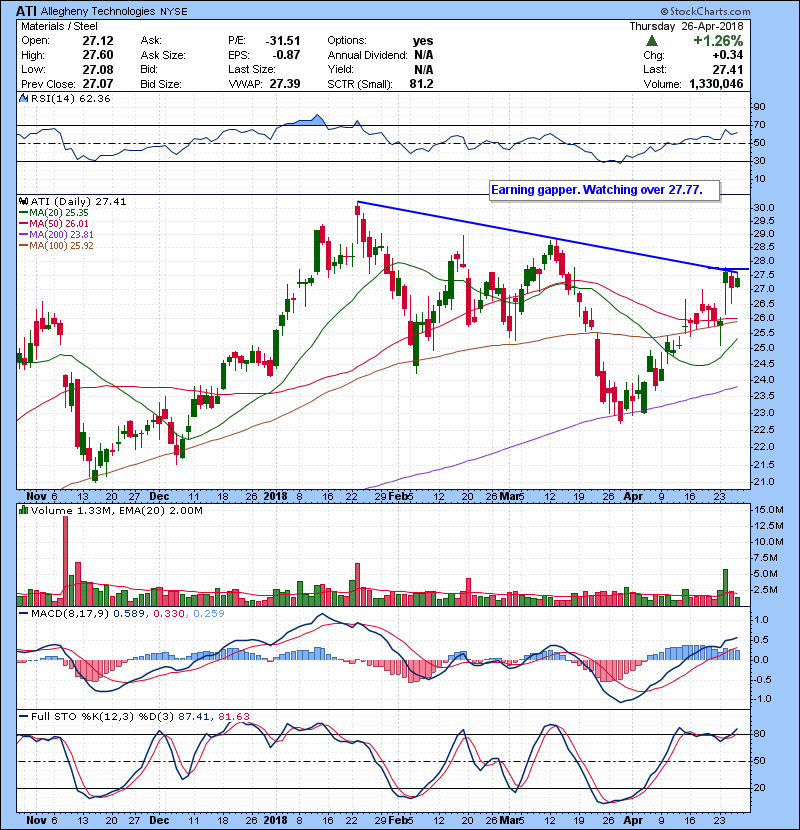Click the ATI ticker symbol heading

point(26,11)
